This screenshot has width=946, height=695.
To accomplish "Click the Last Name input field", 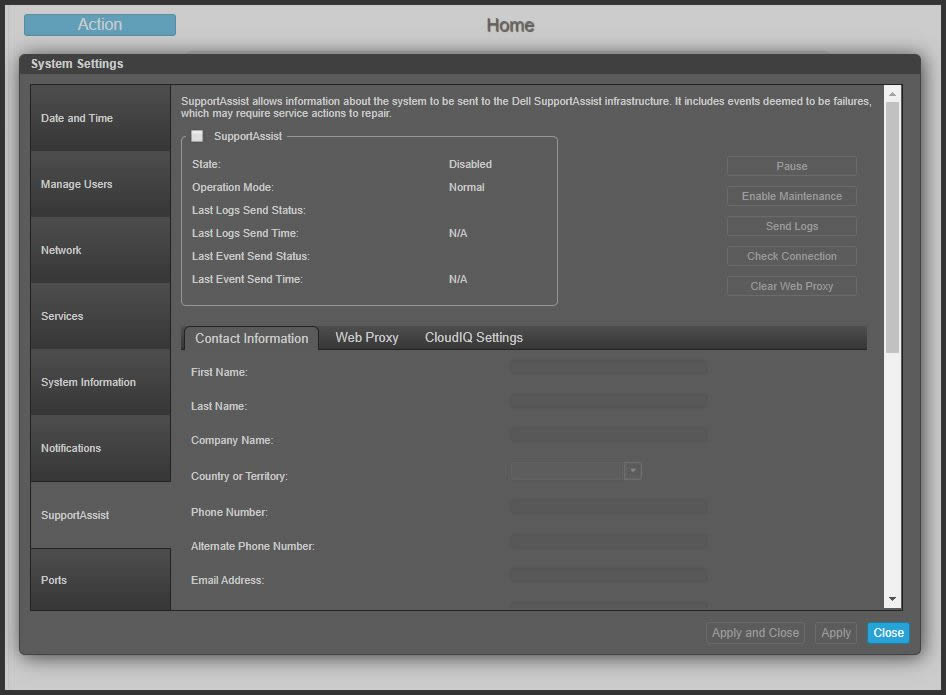I will click(609, 402).
